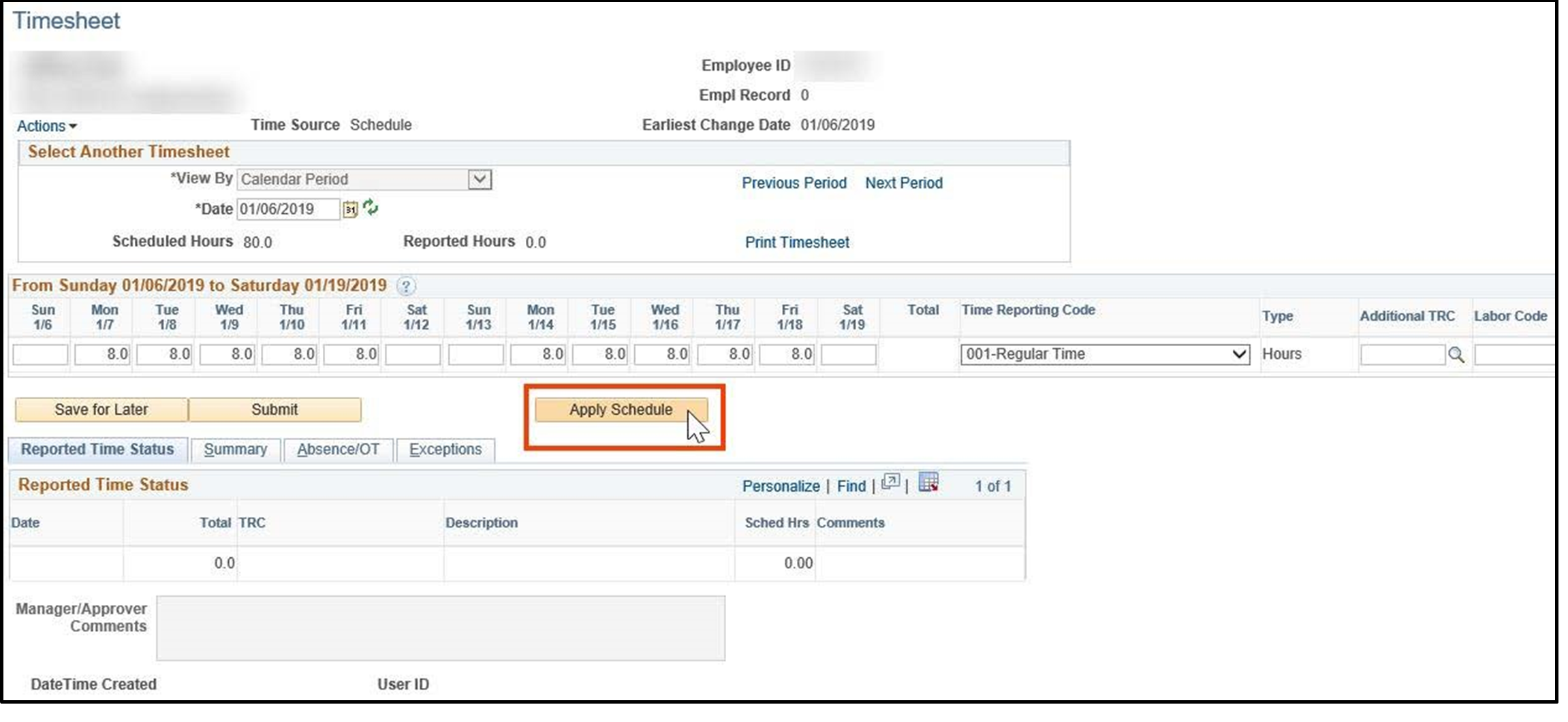Select the Exceptions tab
The height and width of the screenshot is (722, 1568).
click(445, 450)
